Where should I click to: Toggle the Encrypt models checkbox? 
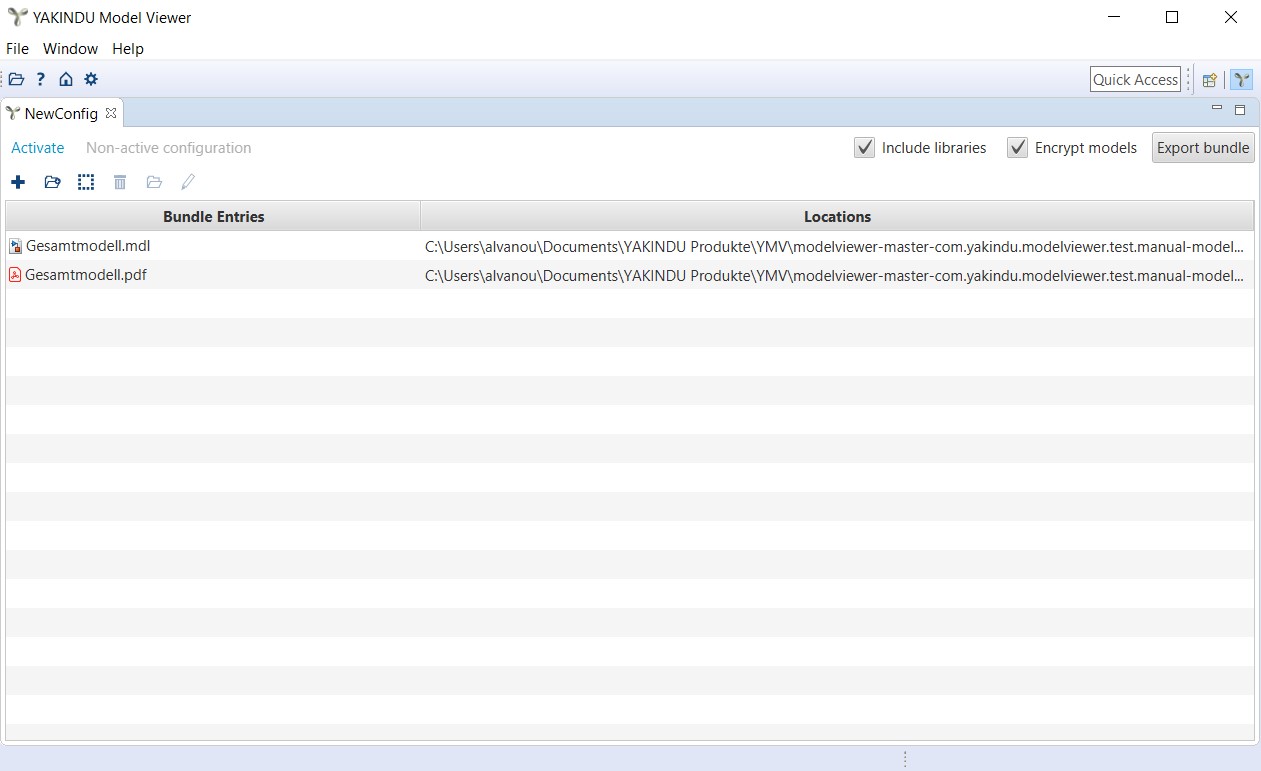[x=1018, y=148]
